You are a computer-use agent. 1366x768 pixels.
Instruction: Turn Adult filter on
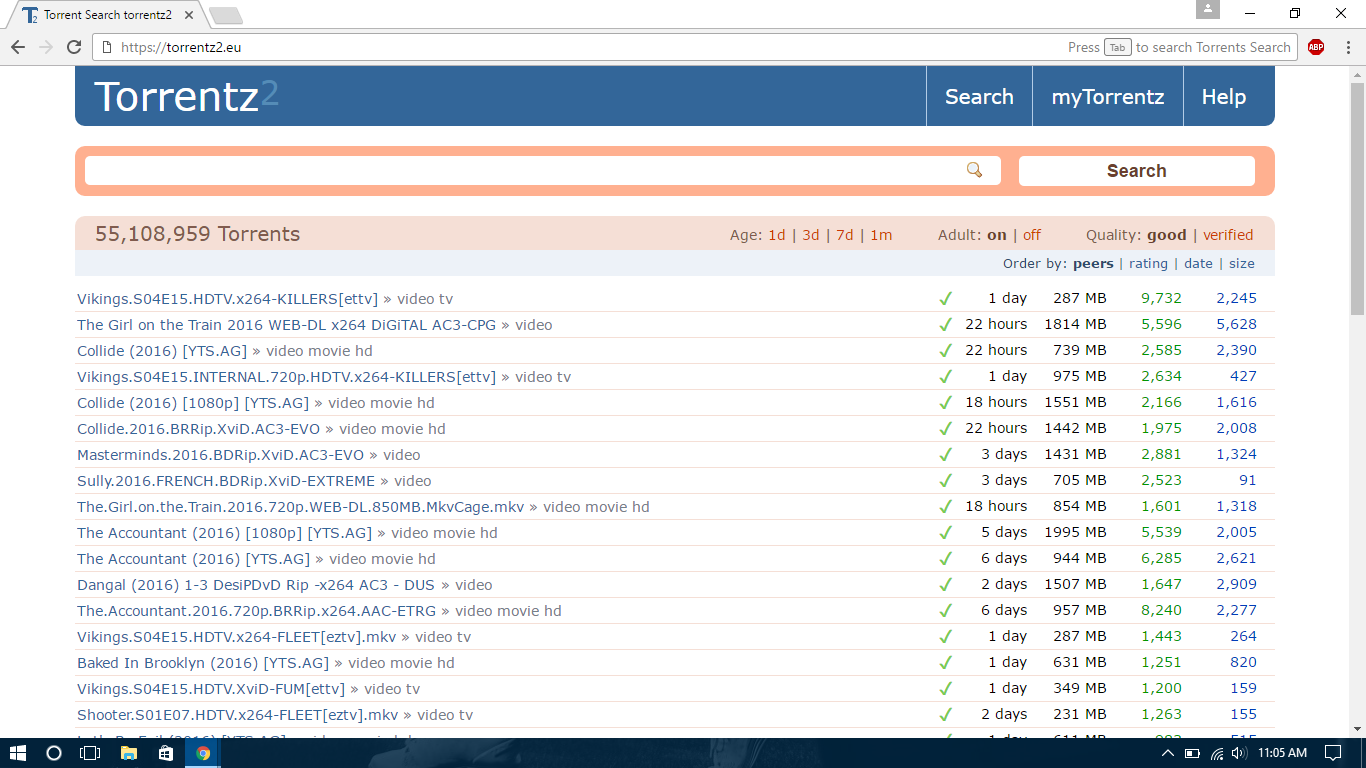(x=997, y=235)
